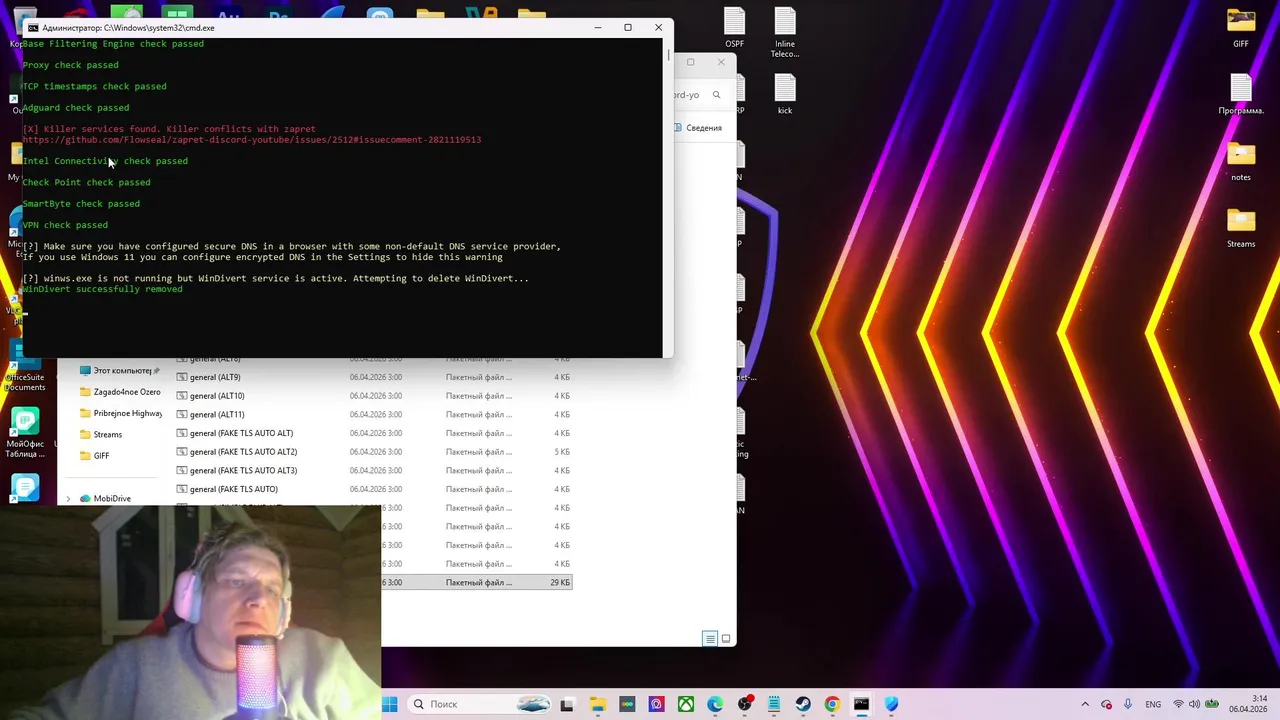Viewport: 1280px width, 720px height.
Task: Launch Microsoft Edge from the taskbar
Action: [715, 704]
